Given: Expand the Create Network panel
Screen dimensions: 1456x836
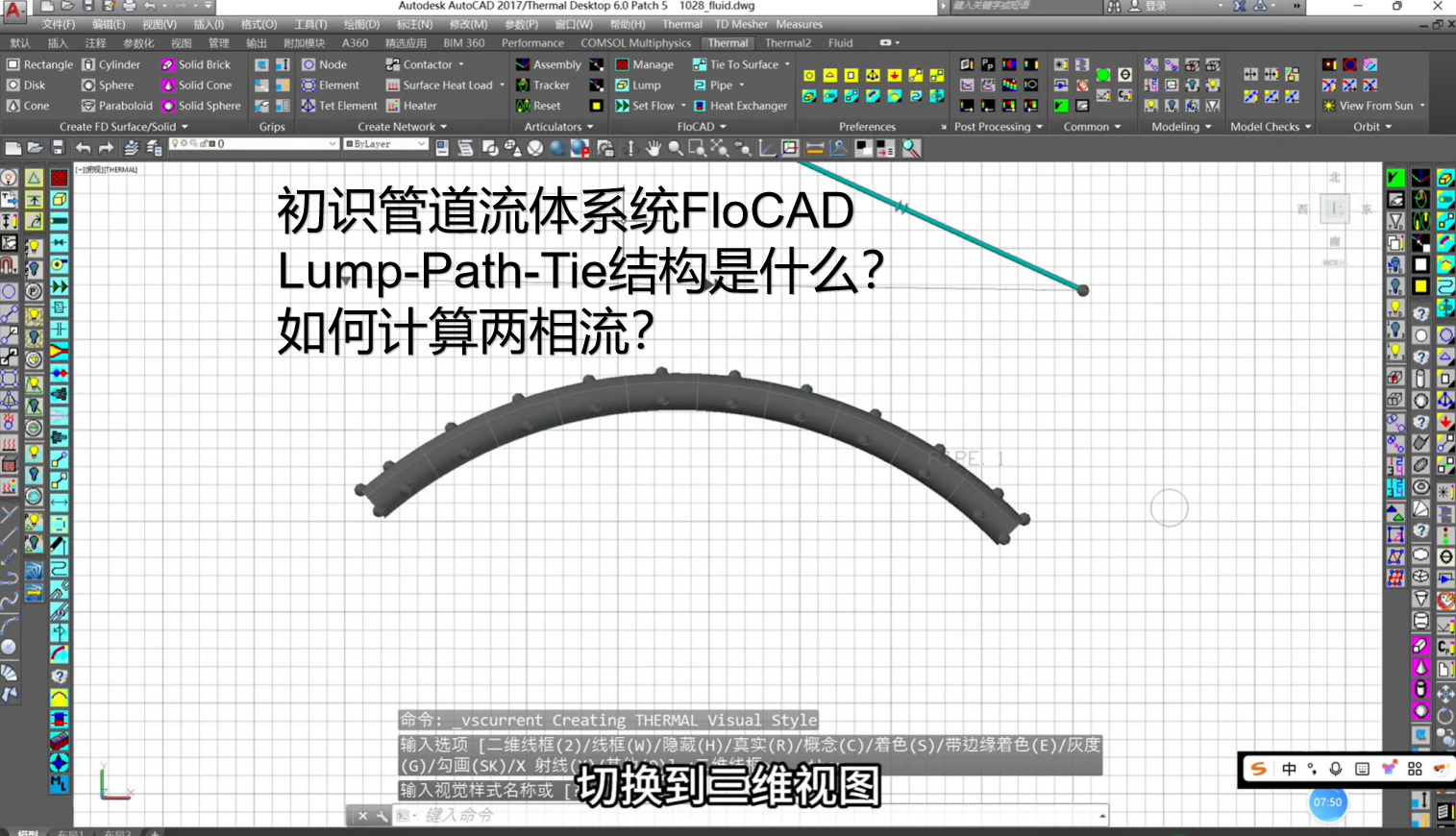Looking at the screenshot, I should point(403,127).
